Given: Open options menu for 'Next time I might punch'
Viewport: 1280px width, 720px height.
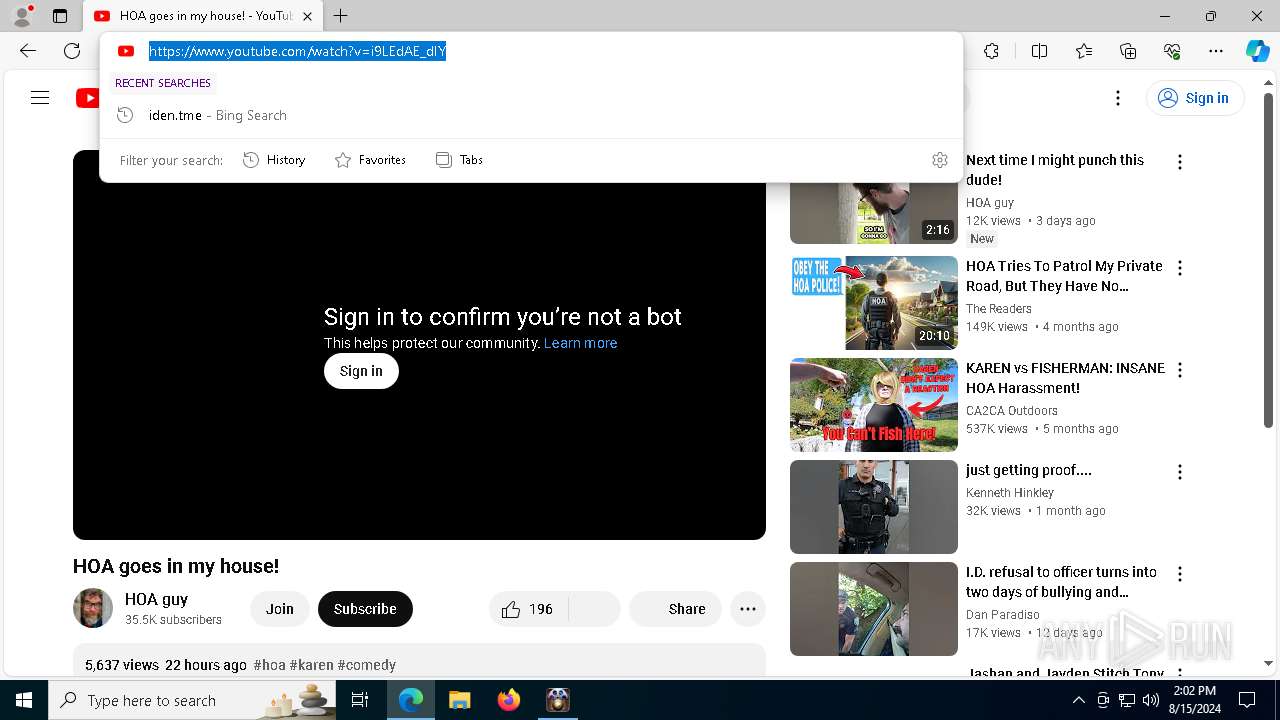Looking at the screenshot, I should [1180, 162].
